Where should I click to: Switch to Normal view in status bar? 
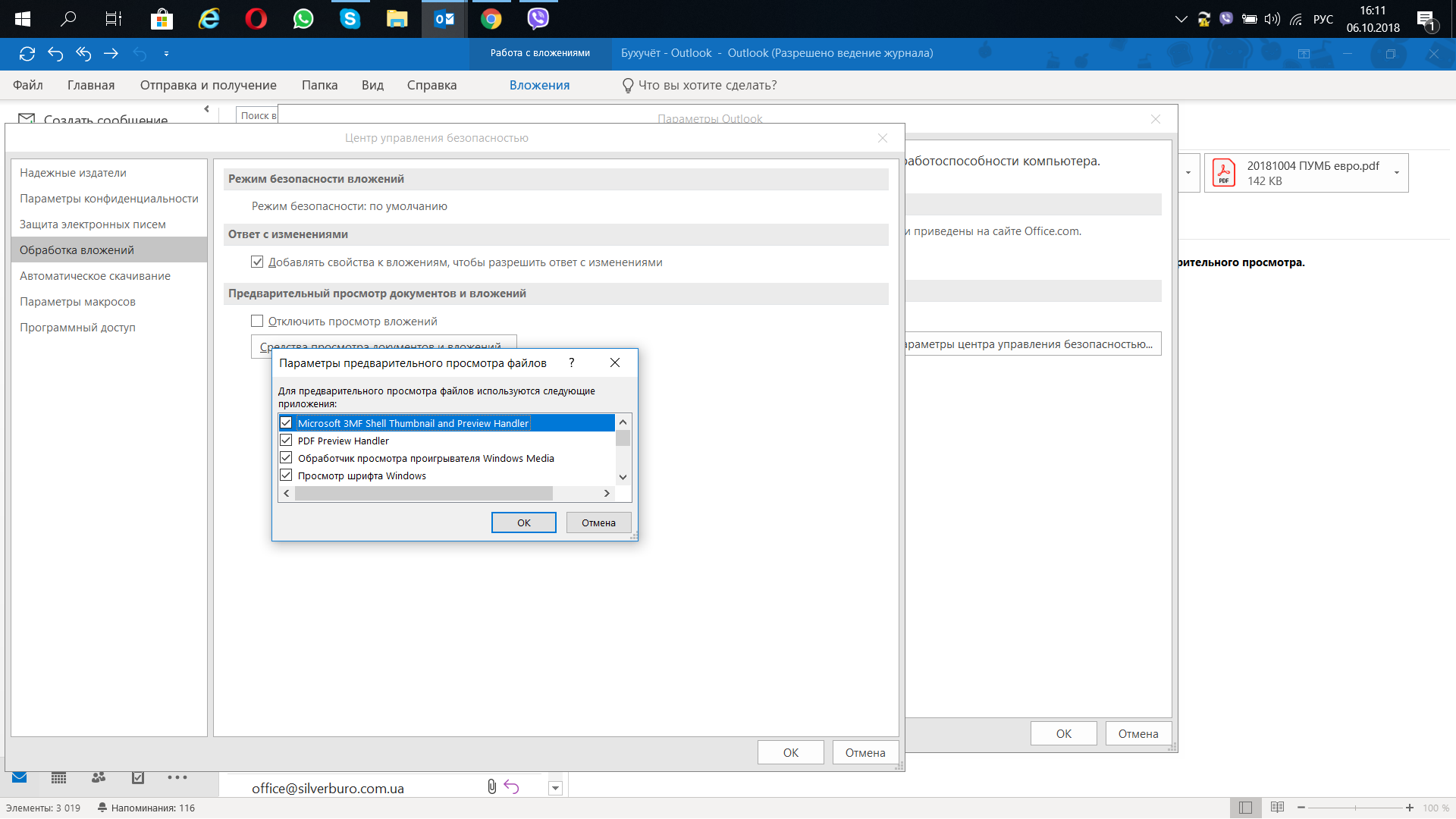(x=1245, y=808)
